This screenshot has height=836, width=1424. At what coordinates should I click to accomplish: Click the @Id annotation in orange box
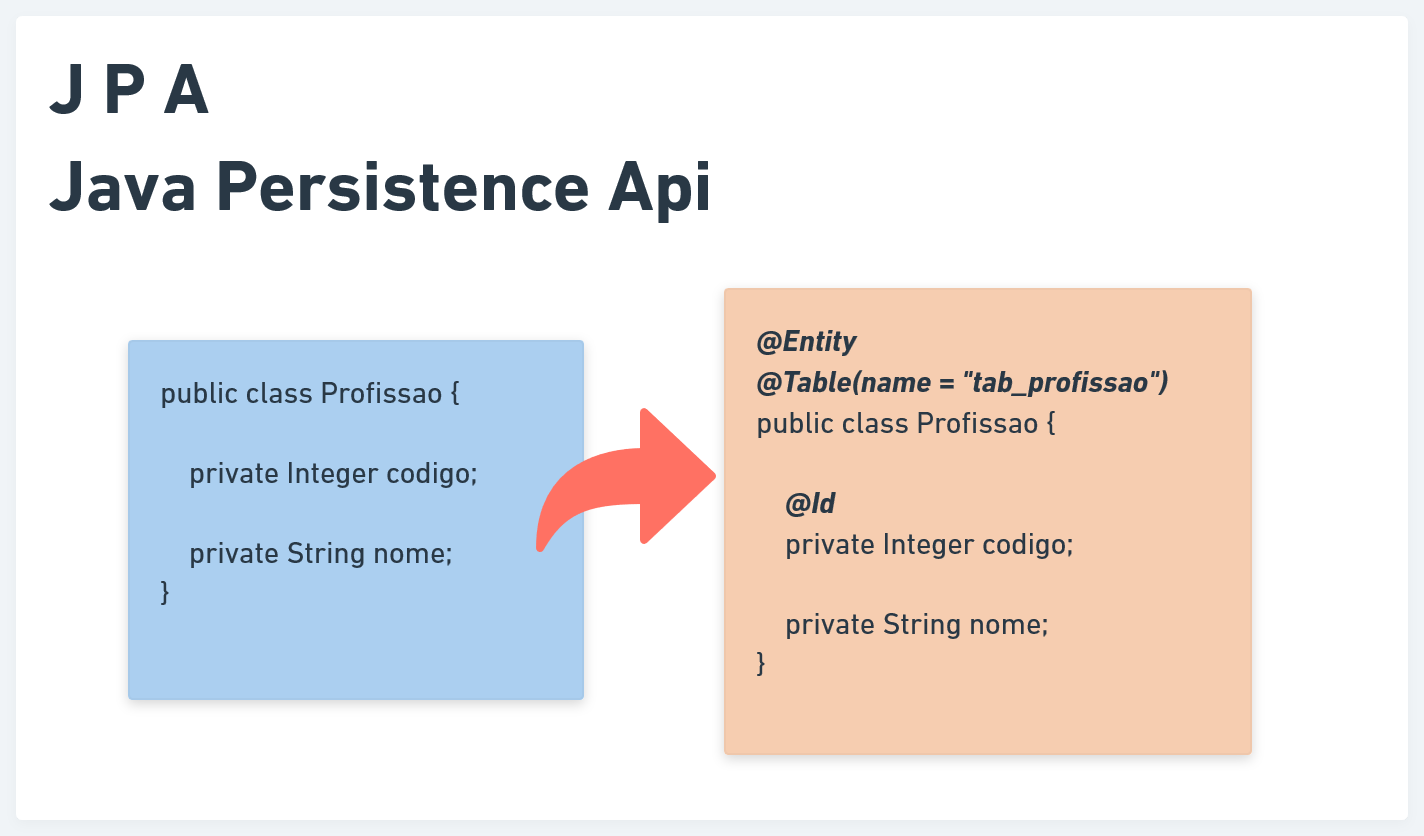(810, 503)
